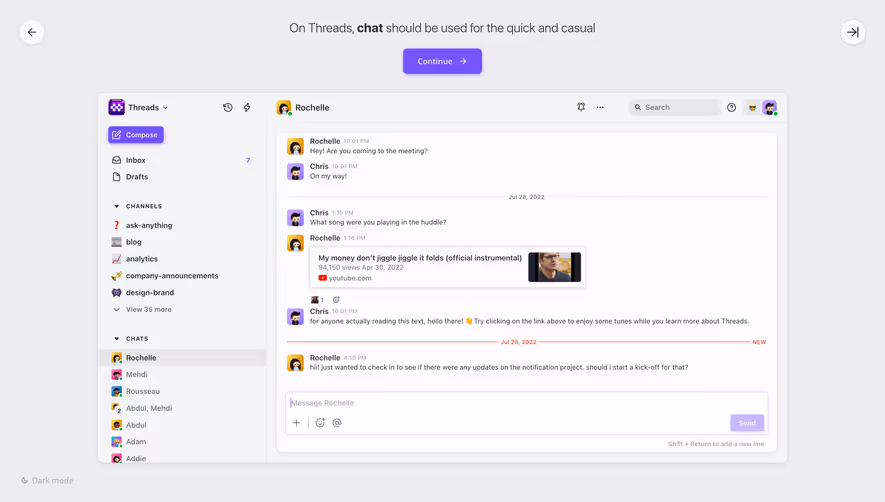The height and width of the screenshot is (502, 885).
Task: Click the plus attachment icon
Action: (x=296, y=422)
